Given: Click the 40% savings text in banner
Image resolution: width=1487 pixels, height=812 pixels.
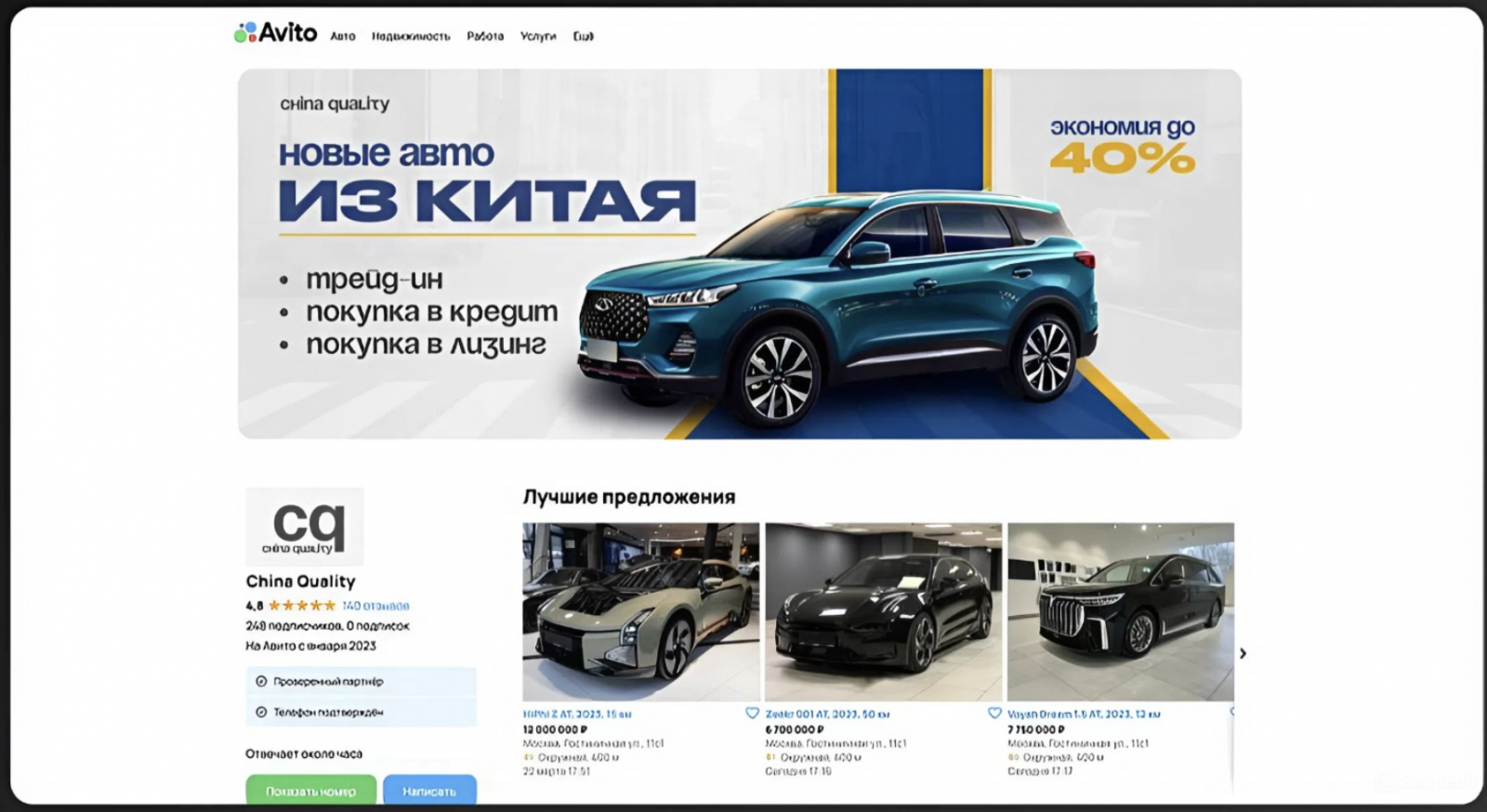Looking at the screenshot, I should coord(1123,159).
